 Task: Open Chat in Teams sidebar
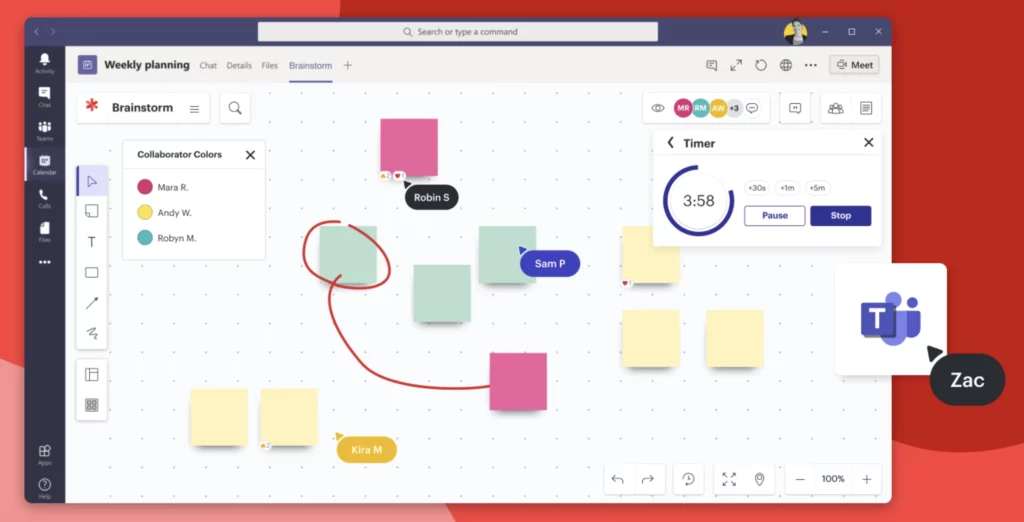click(44, 97)
